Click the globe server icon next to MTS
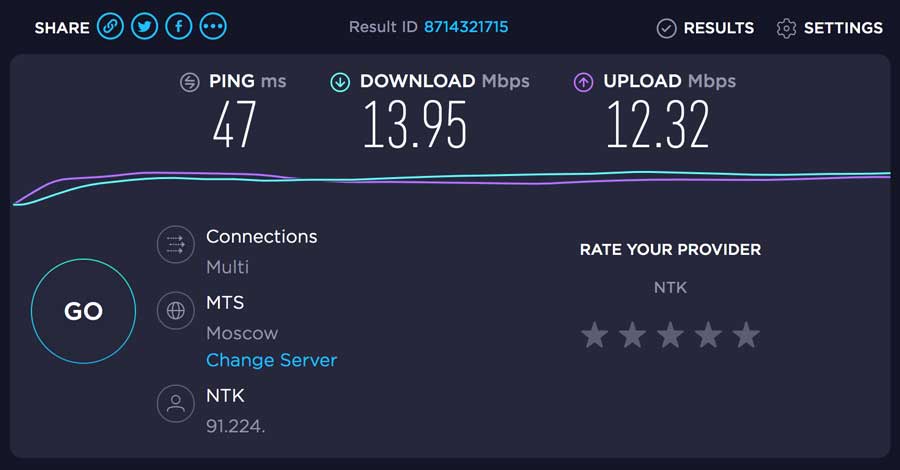Screen dimensions: 900x470 176,310
